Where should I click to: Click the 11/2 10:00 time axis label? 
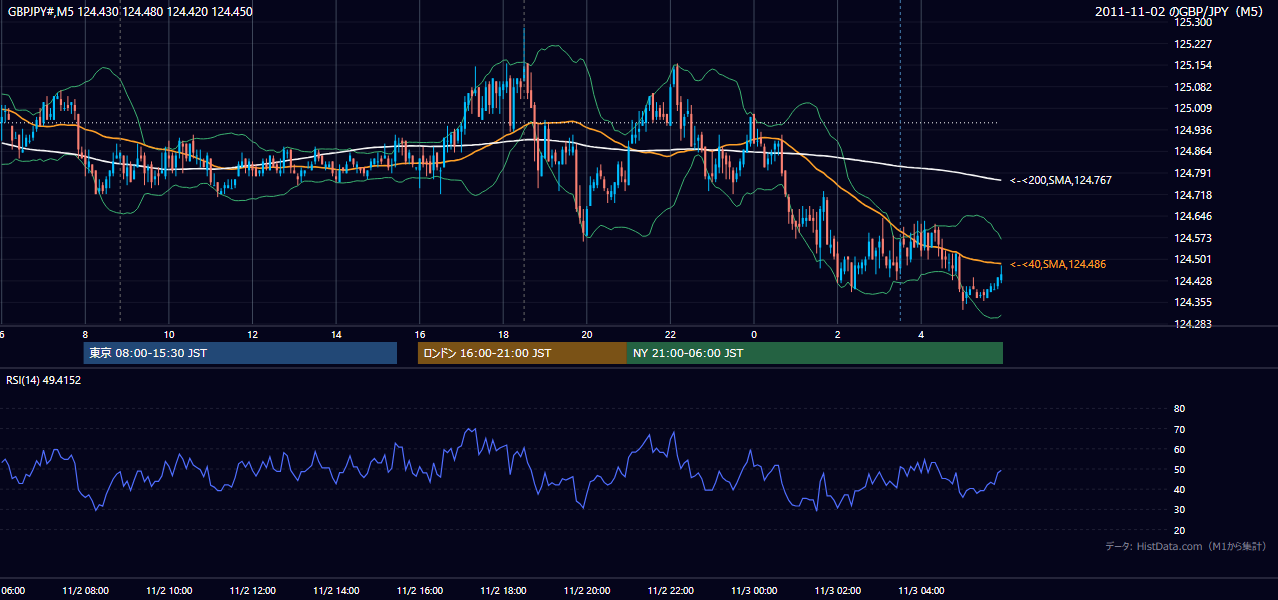click(169, 590)
